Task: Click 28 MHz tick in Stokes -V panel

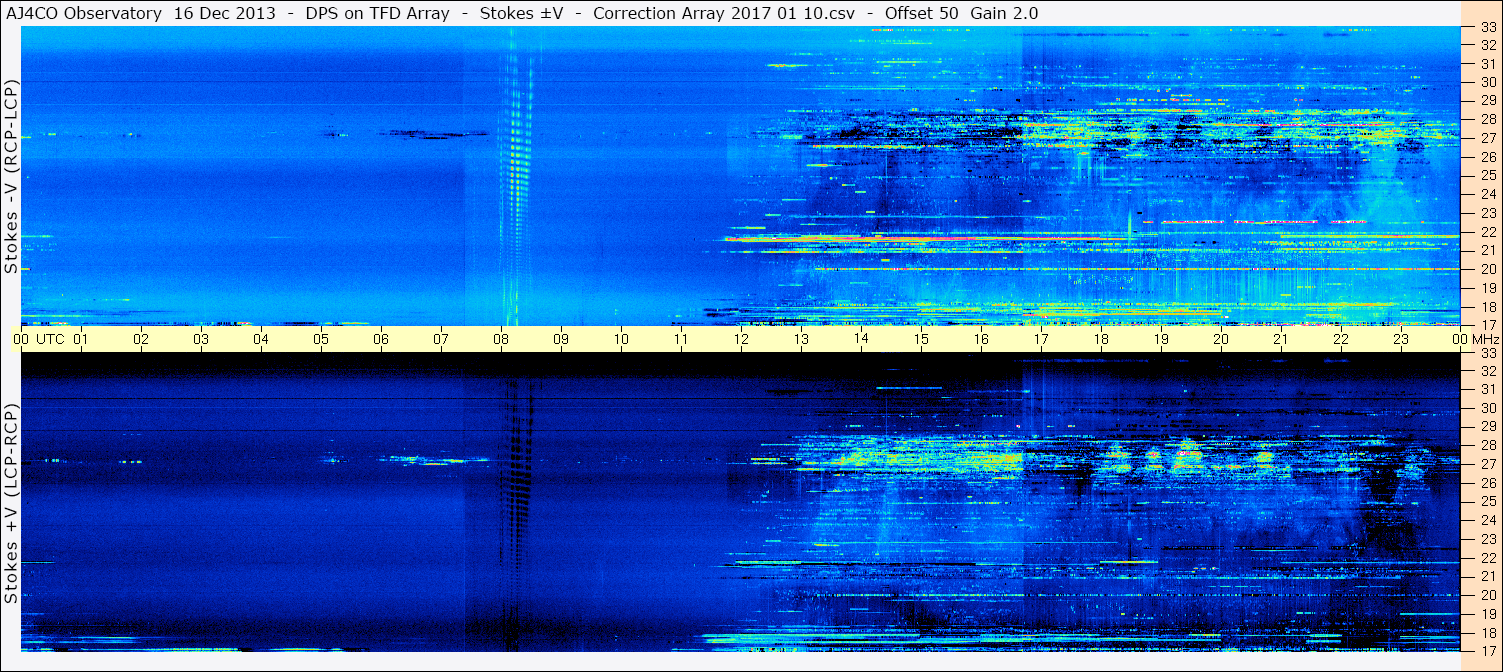Action: click(1488, 120)
